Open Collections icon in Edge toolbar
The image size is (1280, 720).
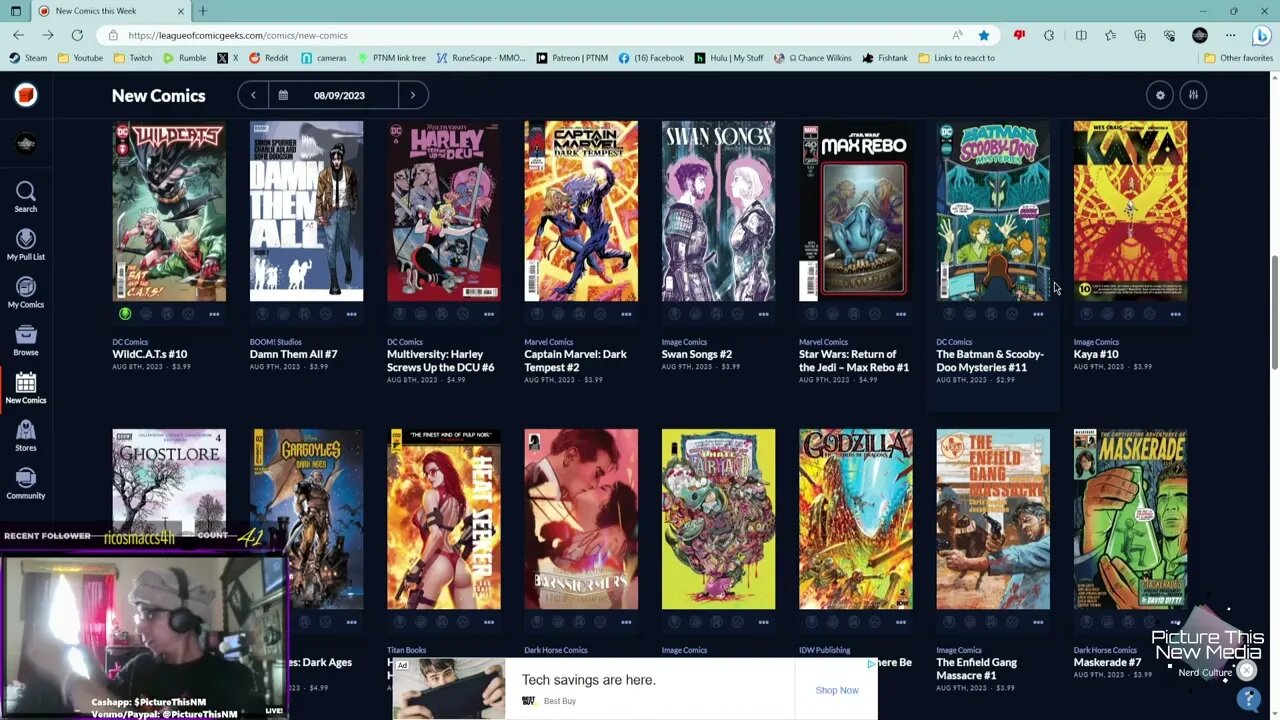click(x=1140, y=35)
